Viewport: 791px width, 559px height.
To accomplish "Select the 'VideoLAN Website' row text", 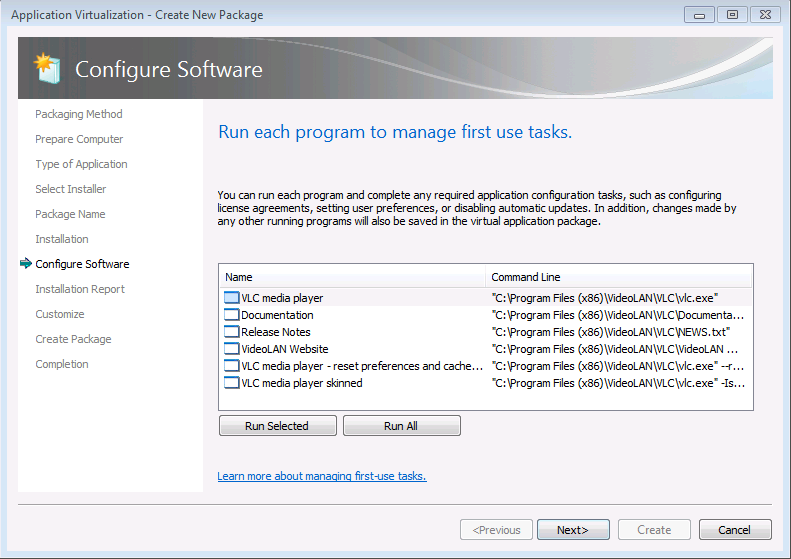I will tap(285, 349).
